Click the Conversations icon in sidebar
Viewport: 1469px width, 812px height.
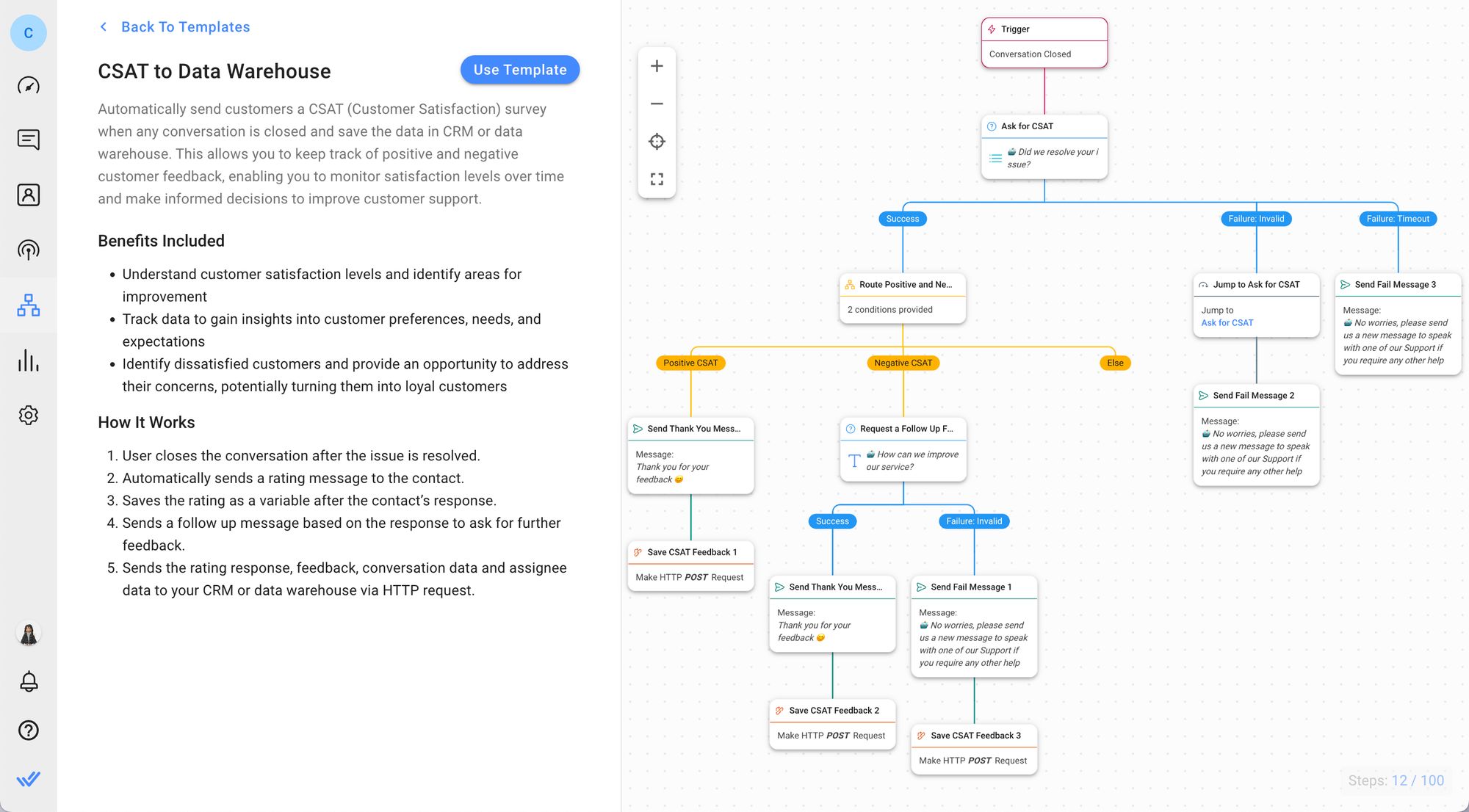[29, 139]
